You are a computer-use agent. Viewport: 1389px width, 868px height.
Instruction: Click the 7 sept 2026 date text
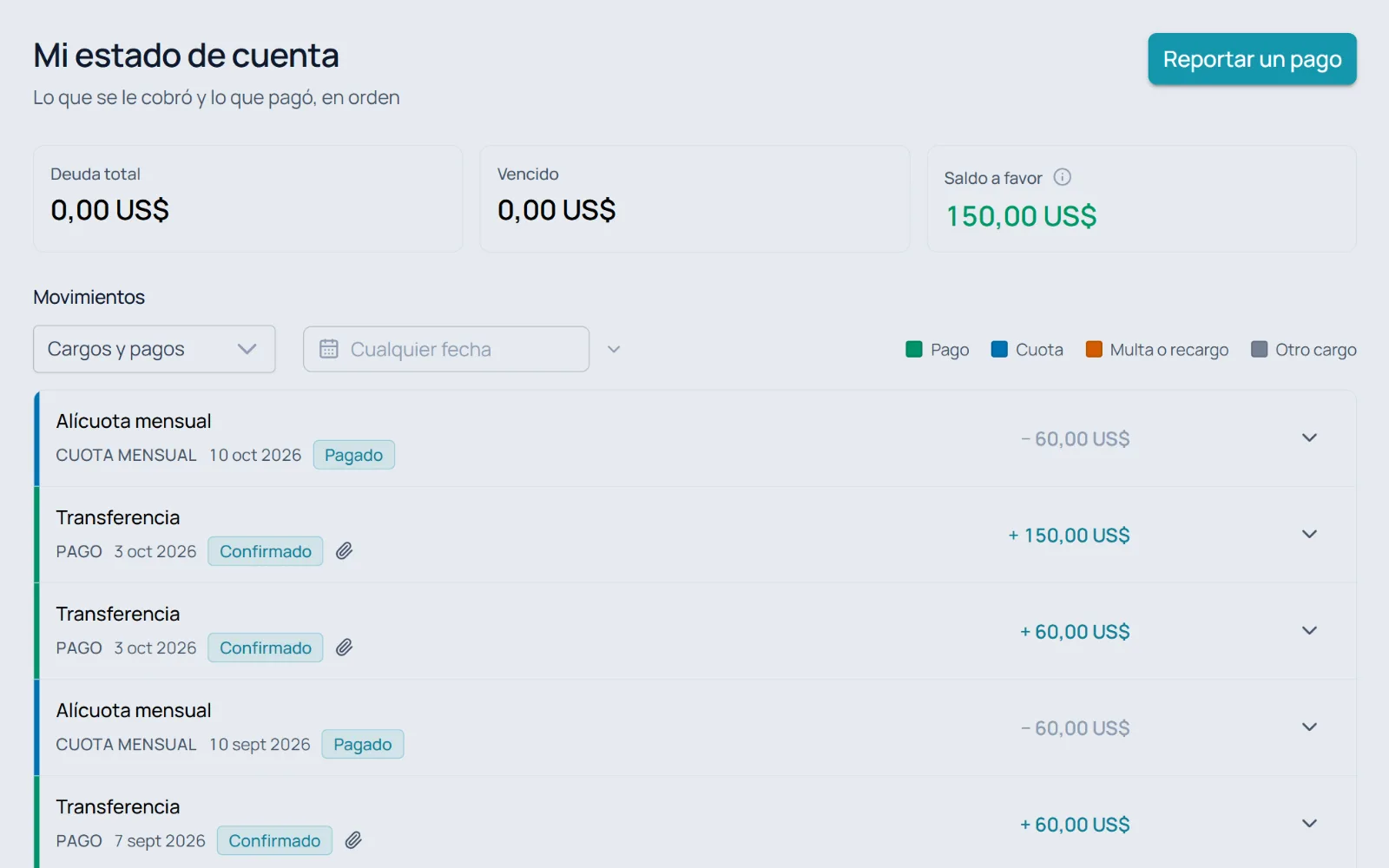pyautogui.click(x=160, y=840)
